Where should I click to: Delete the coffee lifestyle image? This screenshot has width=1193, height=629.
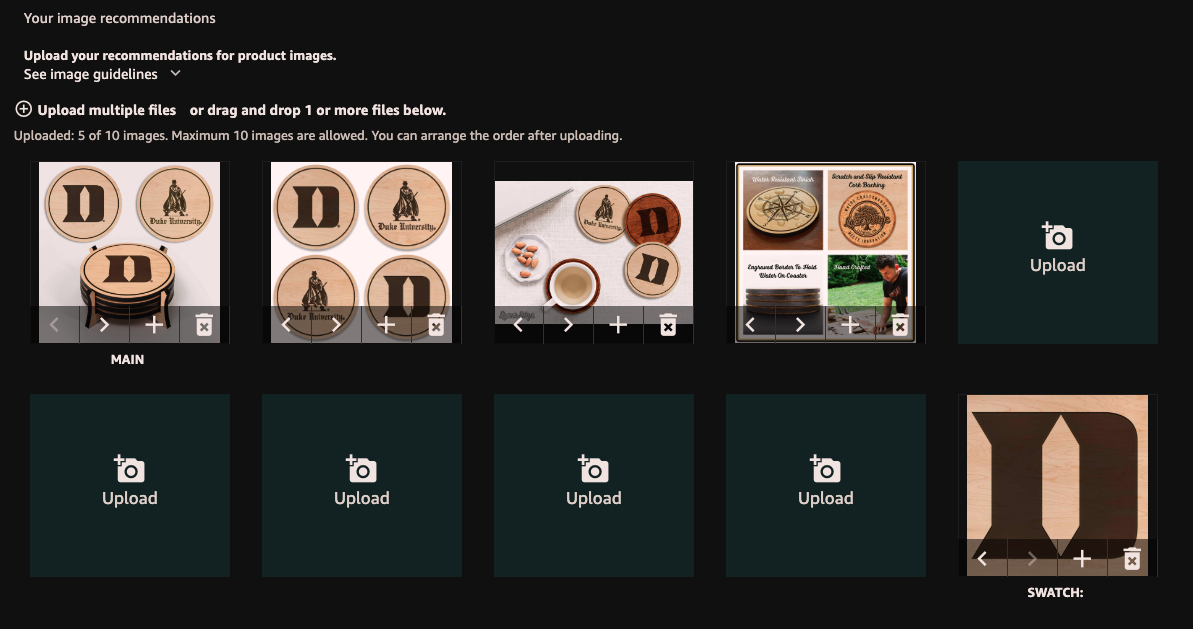[668, 326]
